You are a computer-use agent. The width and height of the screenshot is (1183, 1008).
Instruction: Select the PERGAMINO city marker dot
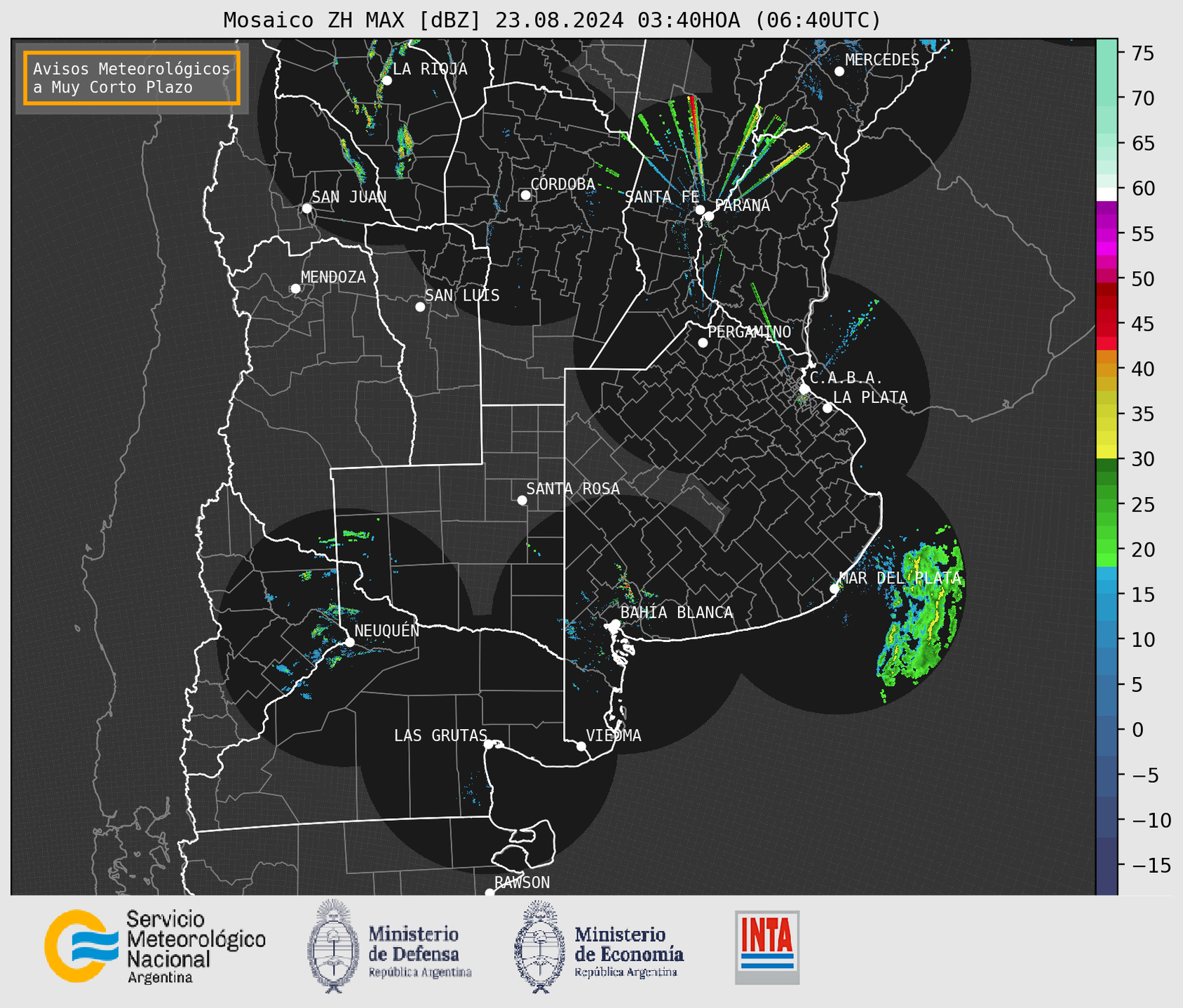point(703,343)
